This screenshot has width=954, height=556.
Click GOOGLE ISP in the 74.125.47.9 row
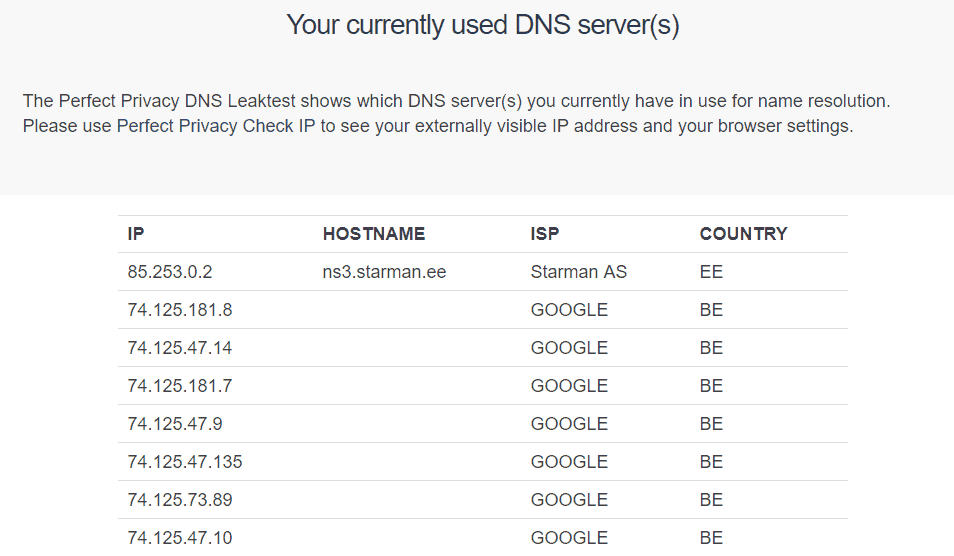[x=569, y=423]
